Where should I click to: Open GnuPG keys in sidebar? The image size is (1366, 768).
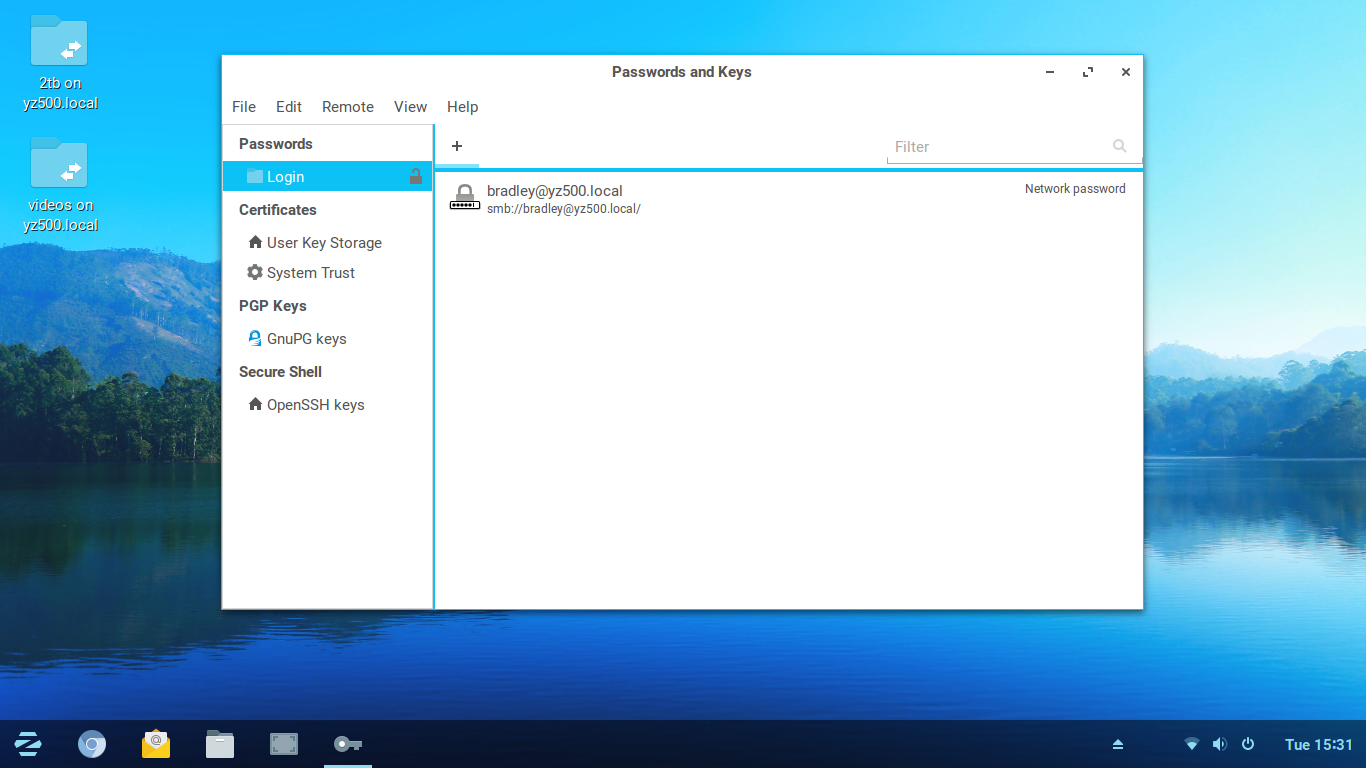[x=306, y=339]
